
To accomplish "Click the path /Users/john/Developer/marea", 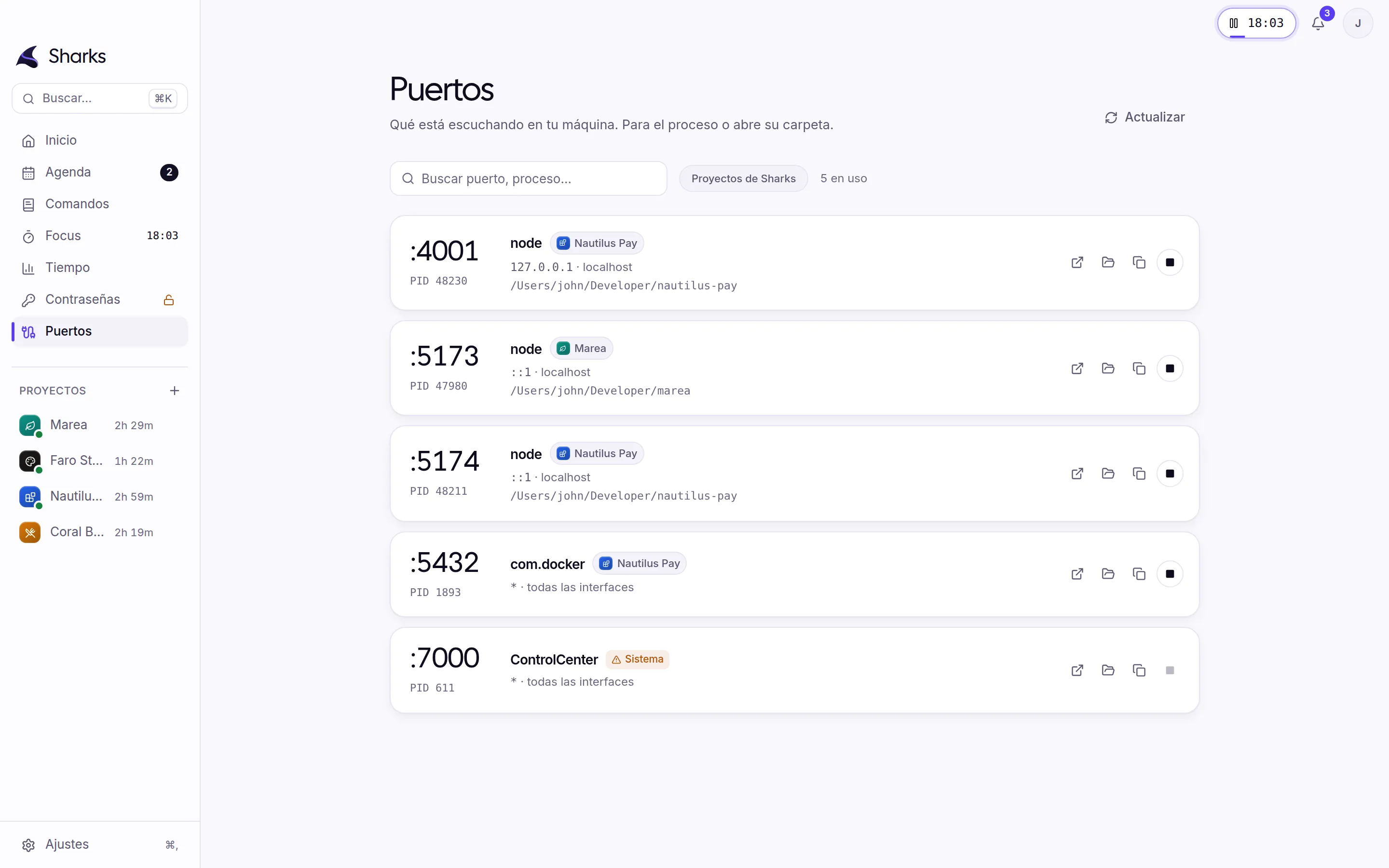I will point(600,391).
